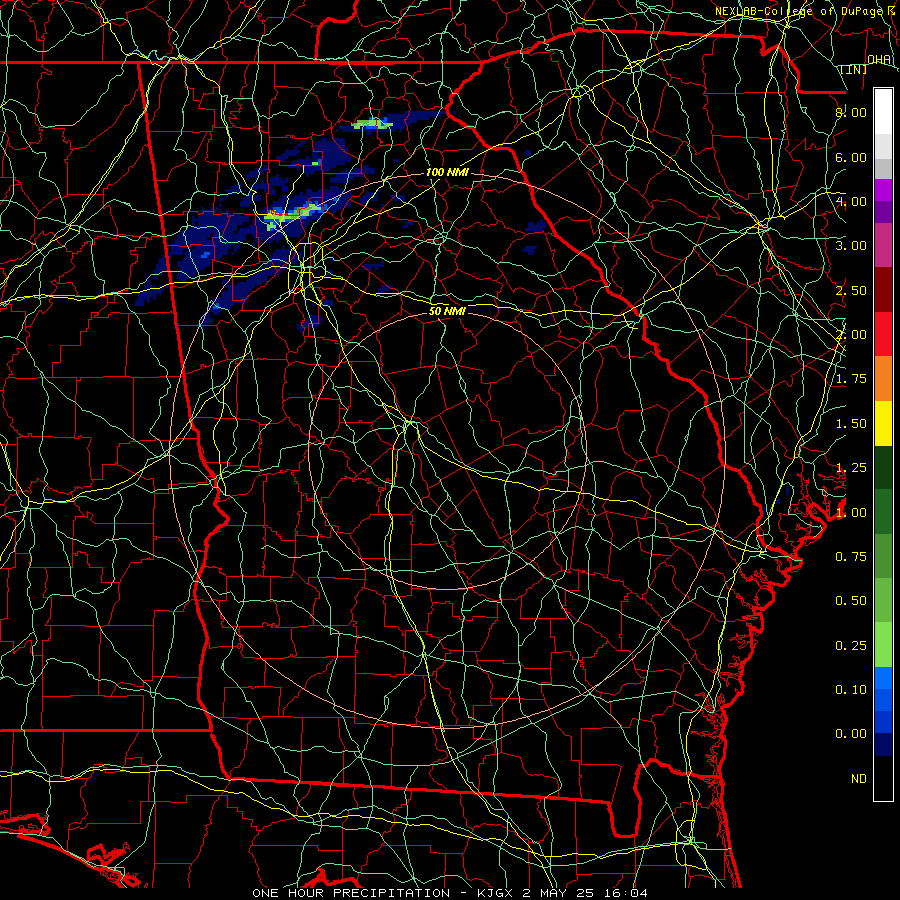This screenshot has width=900, height=900.
Task: Pick the bright red legend swatch
Action: click(883, 334)
